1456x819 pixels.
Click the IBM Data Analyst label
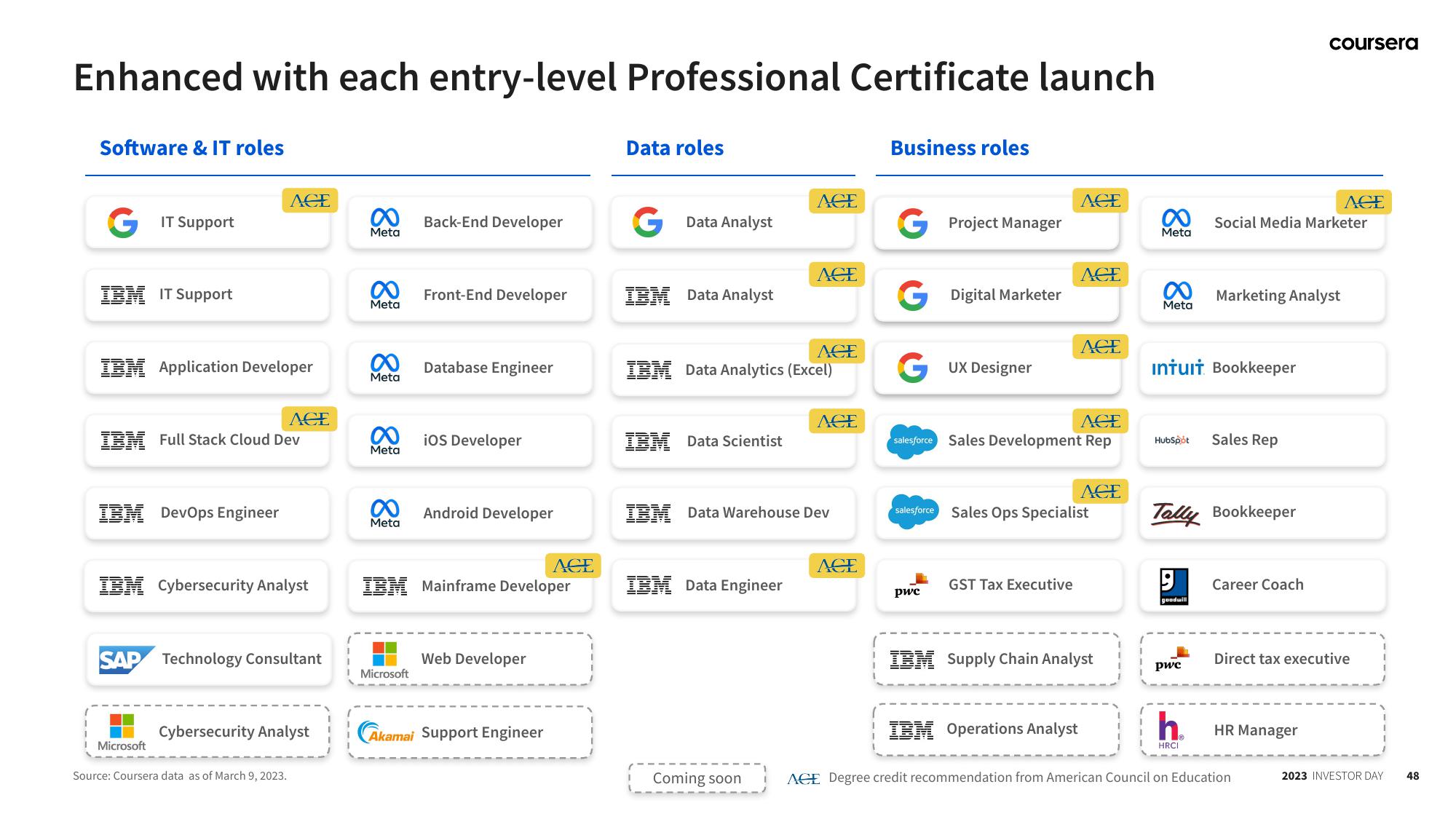pyautogui.click(x=730, y=295)
